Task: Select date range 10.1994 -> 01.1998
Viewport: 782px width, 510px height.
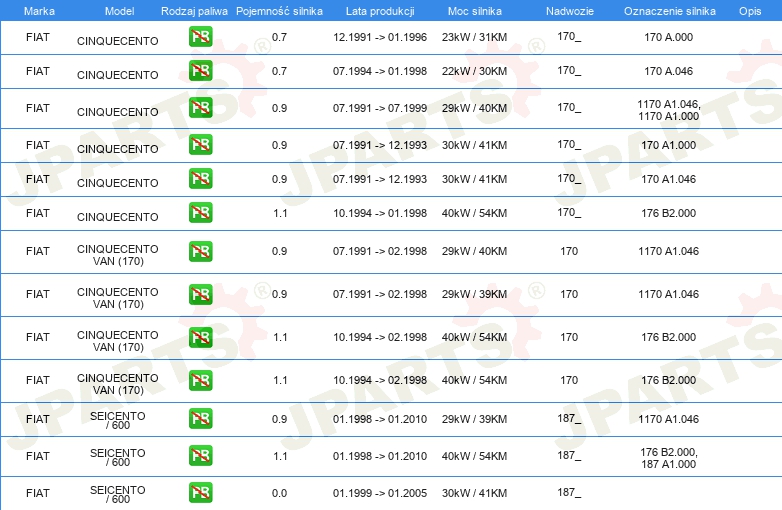Action: point(380,213)
